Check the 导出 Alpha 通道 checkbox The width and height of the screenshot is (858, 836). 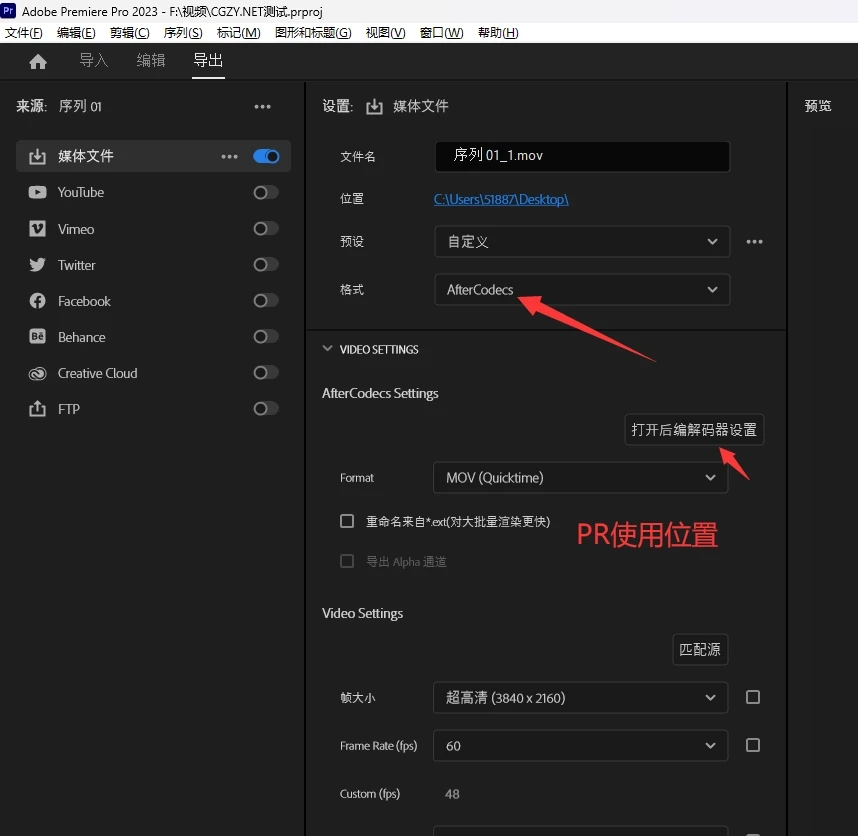347,561
